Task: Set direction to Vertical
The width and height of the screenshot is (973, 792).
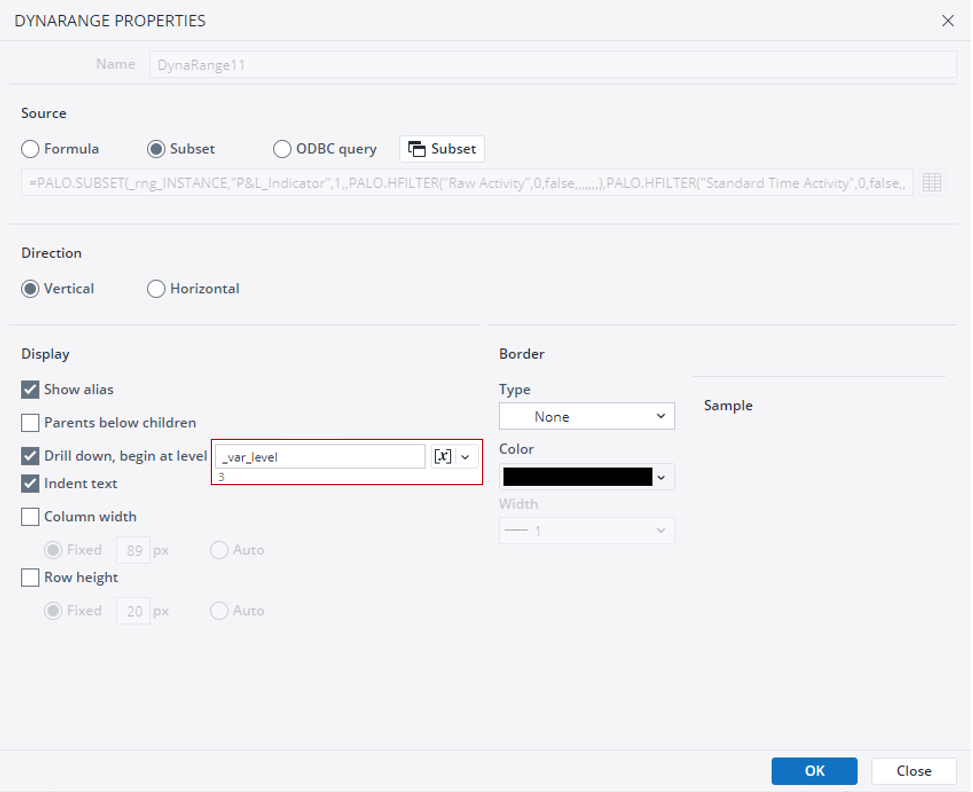Action: (x=31, y=289)
